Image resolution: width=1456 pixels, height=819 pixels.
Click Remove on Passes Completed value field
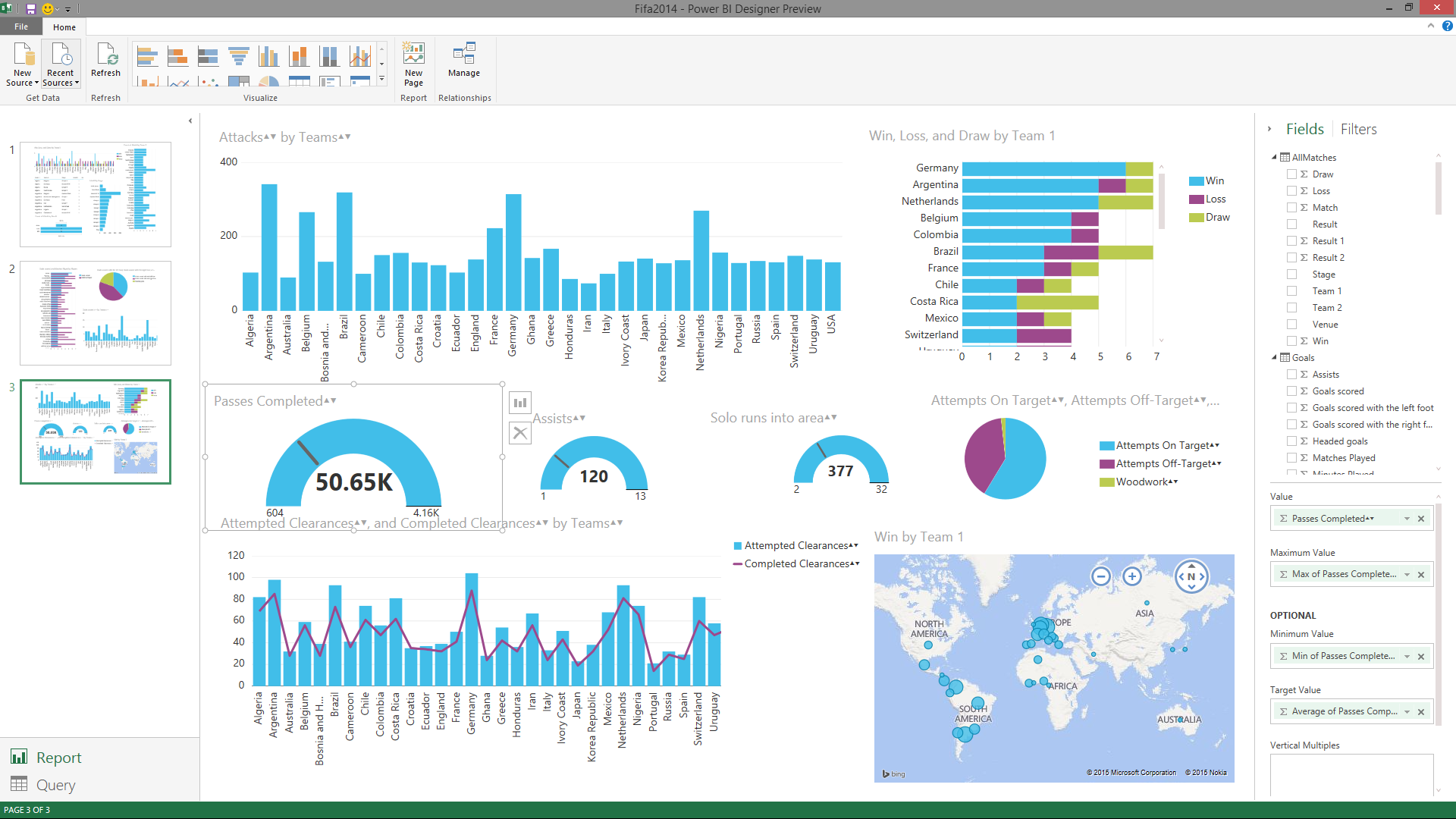pos(1421,518)
